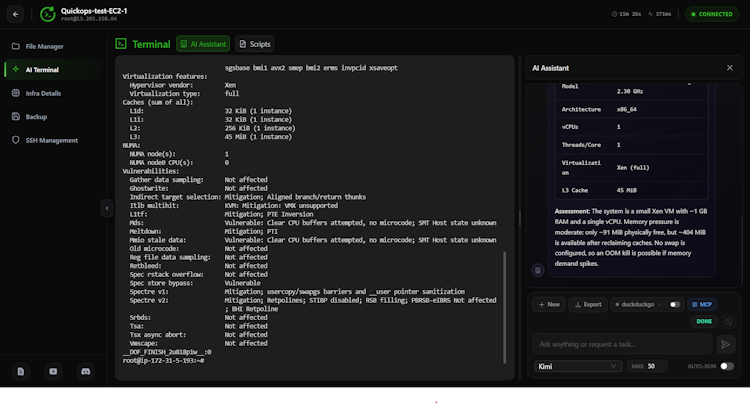Close the AI Assistant panel
The width and height of the screenshot is (750, 403).
tap(729, 68)
